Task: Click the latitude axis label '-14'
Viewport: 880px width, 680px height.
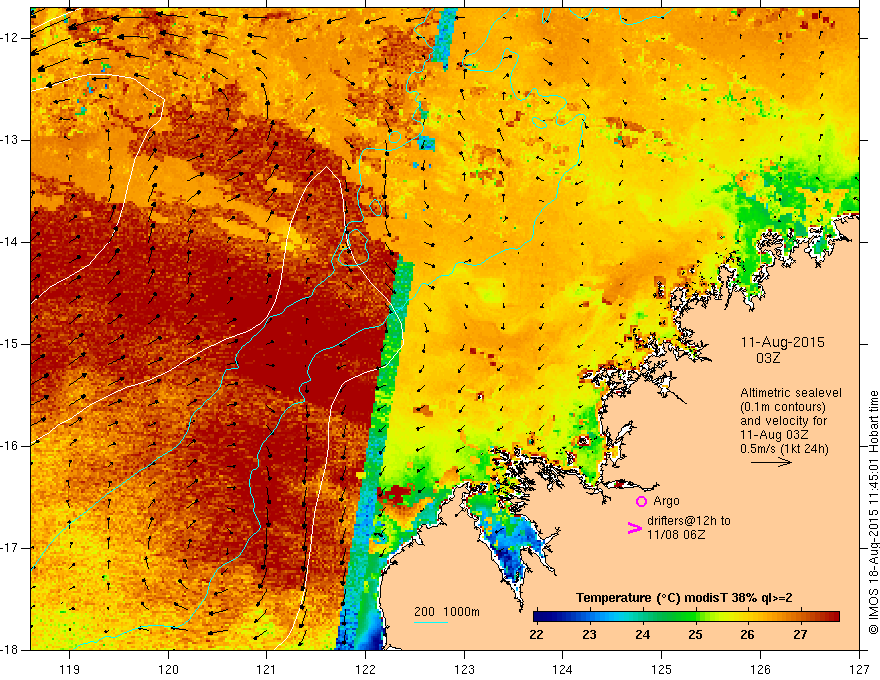Action: (10, 242)
